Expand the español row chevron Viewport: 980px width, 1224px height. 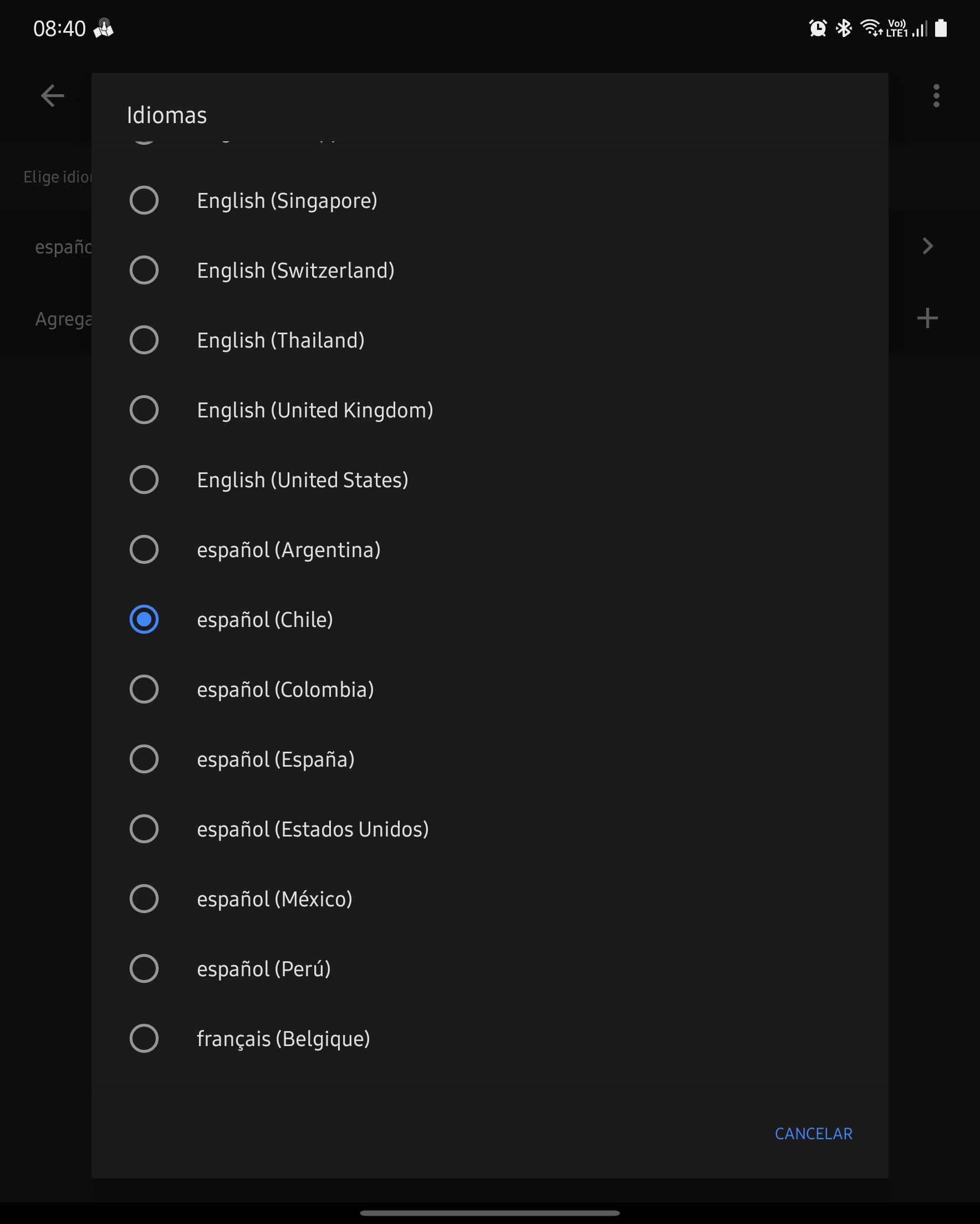[928, 246]
